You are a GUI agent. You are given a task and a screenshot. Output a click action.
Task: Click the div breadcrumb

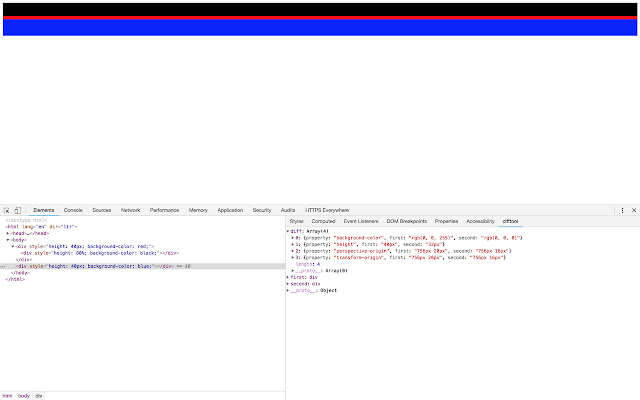point(38,396)
